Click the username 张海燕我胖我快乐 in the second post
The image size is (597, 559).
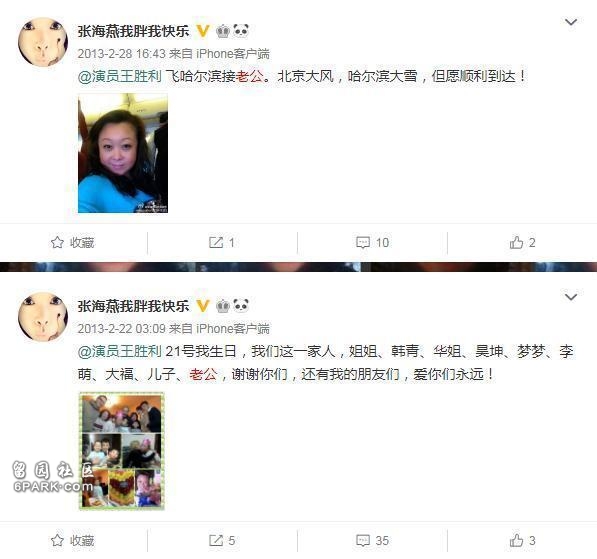click(133, 306)
